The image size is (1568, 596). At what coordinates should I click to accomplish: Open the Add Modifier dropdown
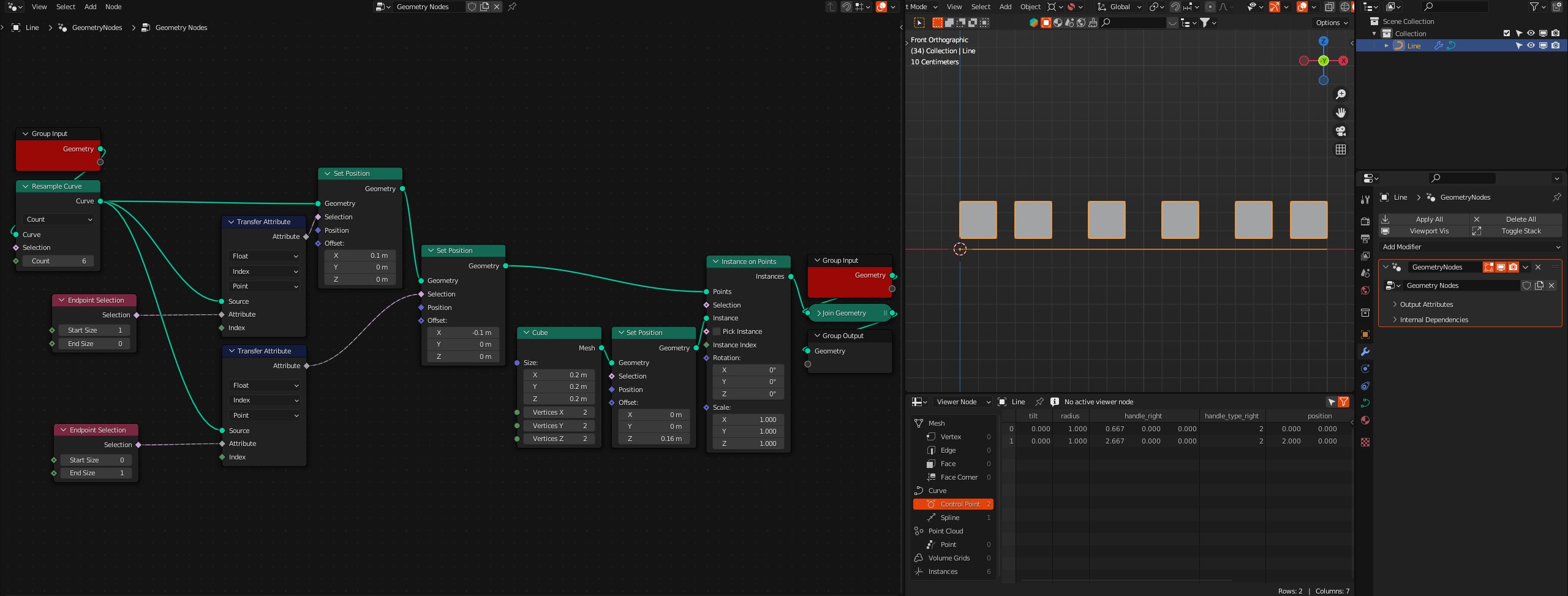[x=1470, y=247]
